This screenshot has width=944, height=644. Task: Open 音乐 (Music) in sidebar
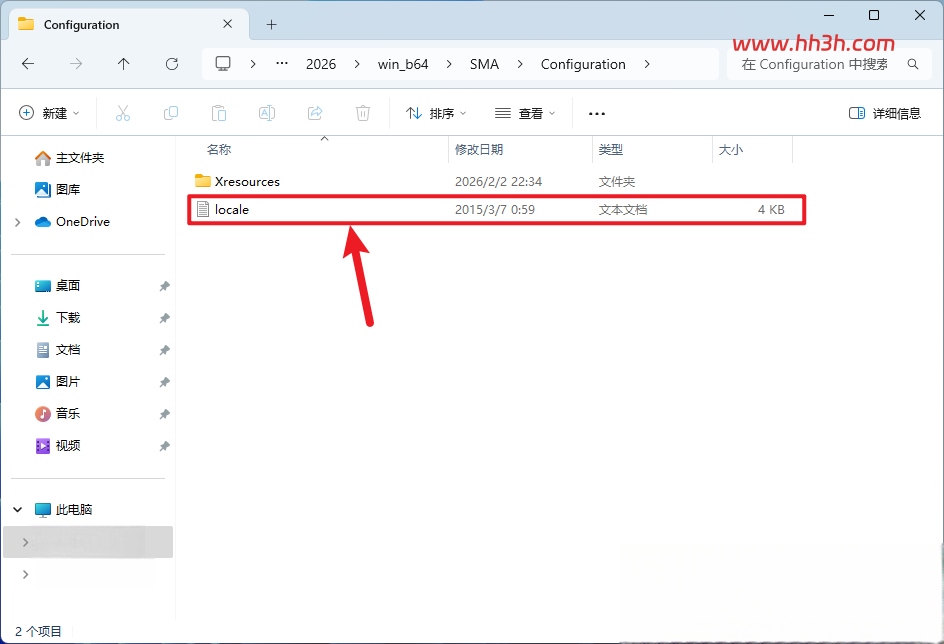(x=57, y=413)
